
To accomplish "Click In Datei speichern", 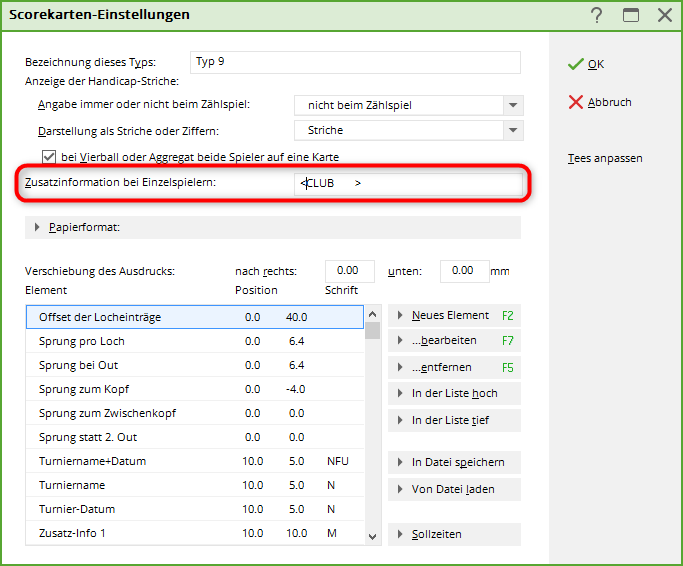I will point(453,462).
